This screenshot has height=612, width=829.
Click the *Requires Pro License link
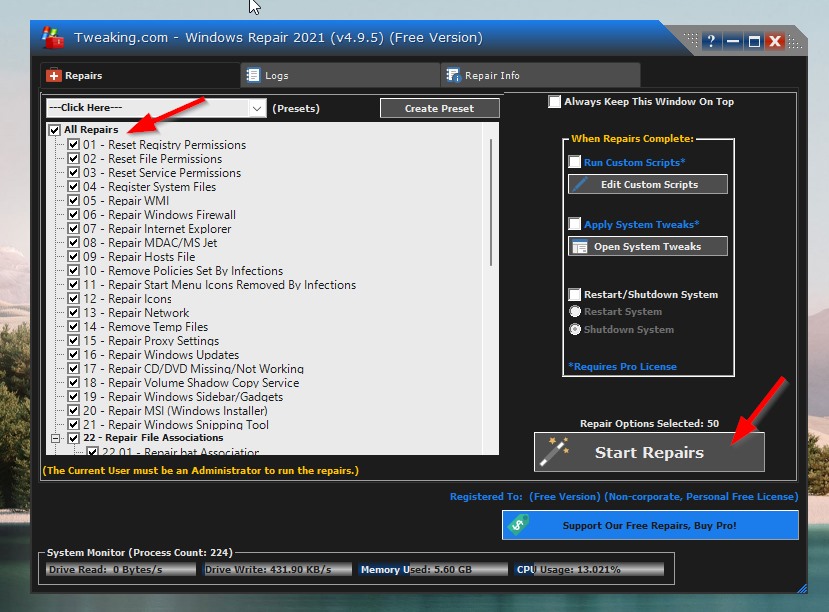click(x=622, y=366)
